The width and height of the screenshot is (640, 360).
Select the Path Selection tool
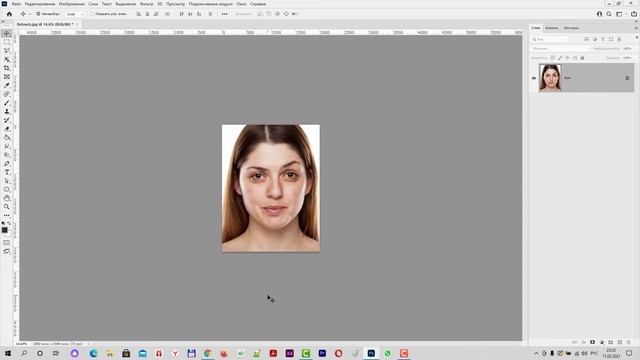[x=7, y=181]
